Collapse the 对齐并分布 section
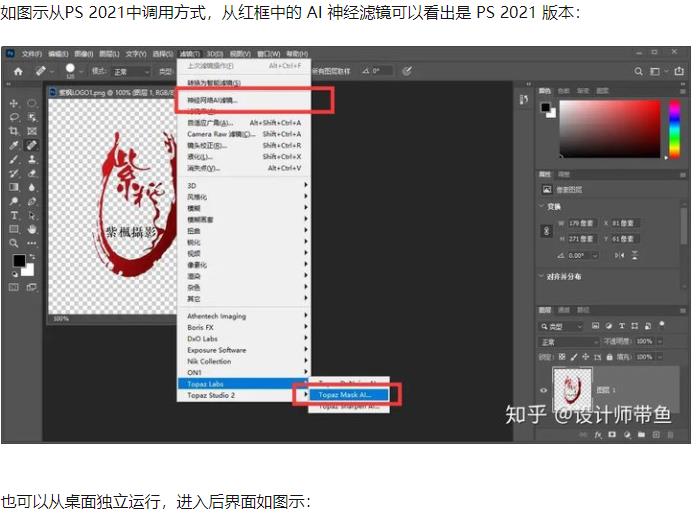 pos(542,276)
